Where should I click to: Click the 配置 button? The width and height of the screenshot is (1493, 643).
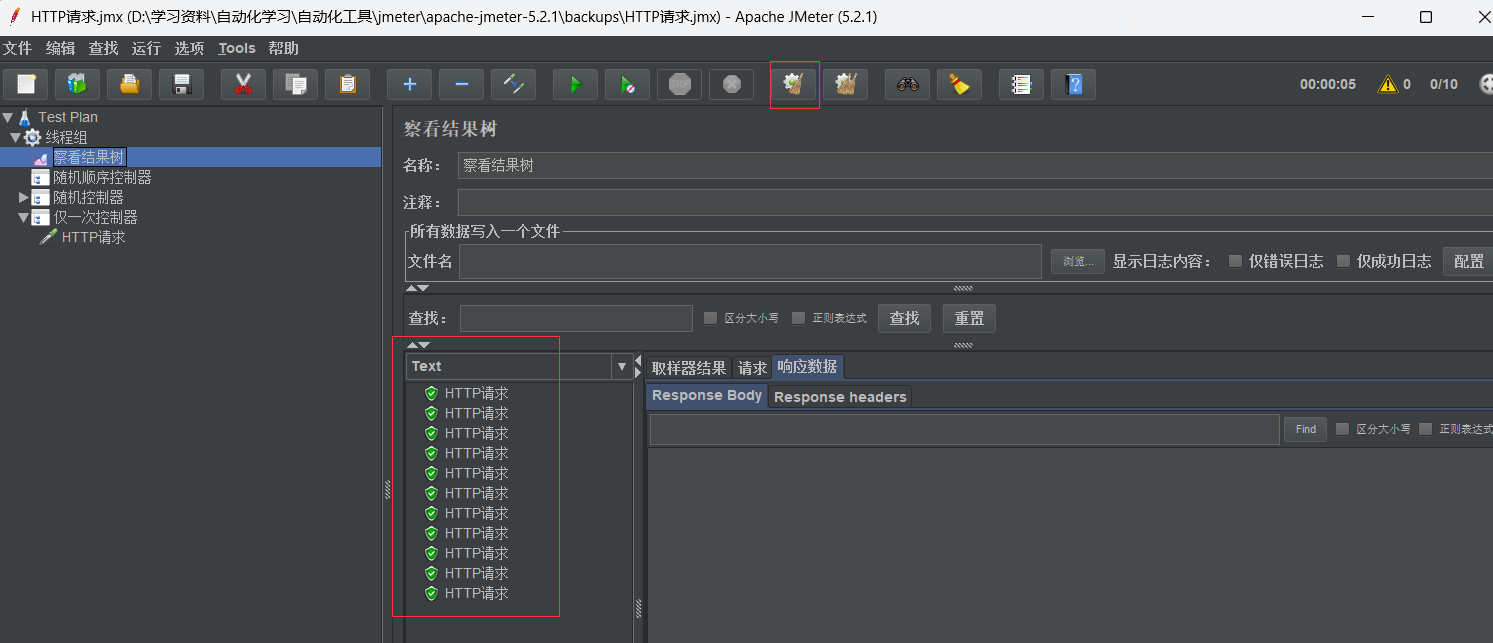[x=1468, y=261]
